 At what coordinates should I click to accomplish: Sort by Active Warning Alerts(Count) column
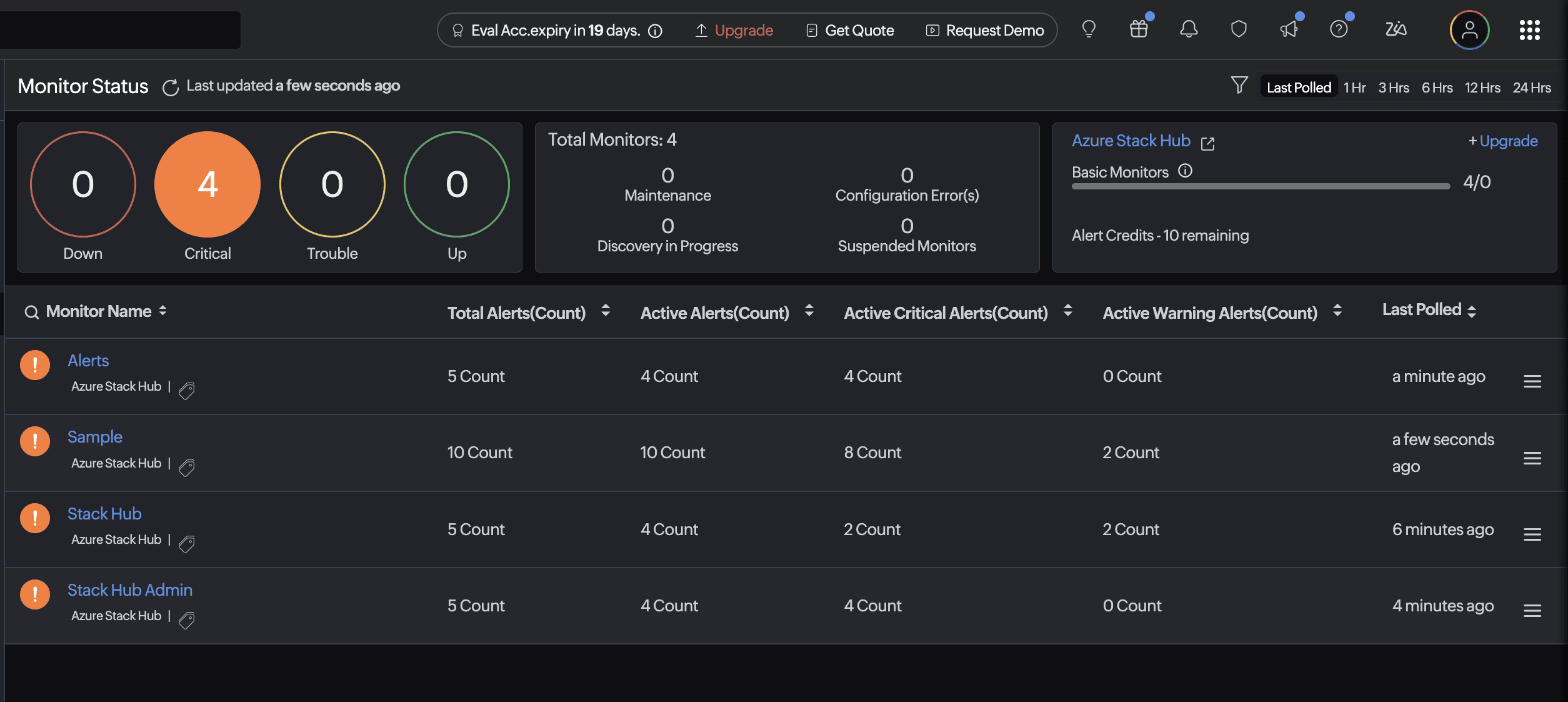pos(1337,311)
